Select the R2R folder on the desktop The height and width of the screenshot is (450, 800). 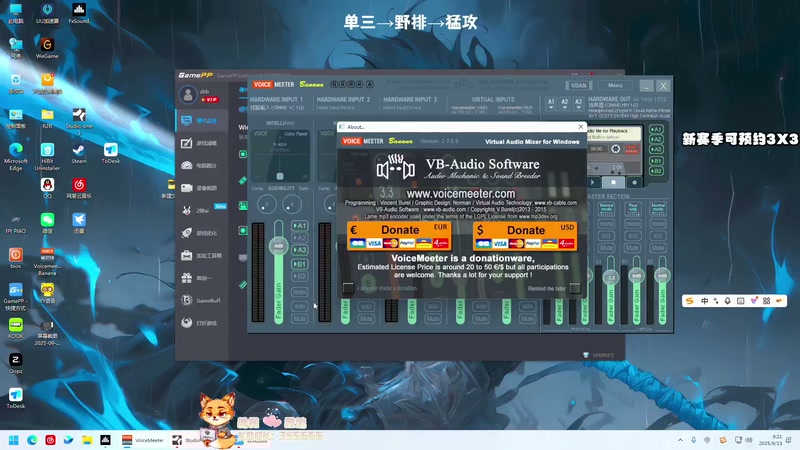tap(47, 118)
